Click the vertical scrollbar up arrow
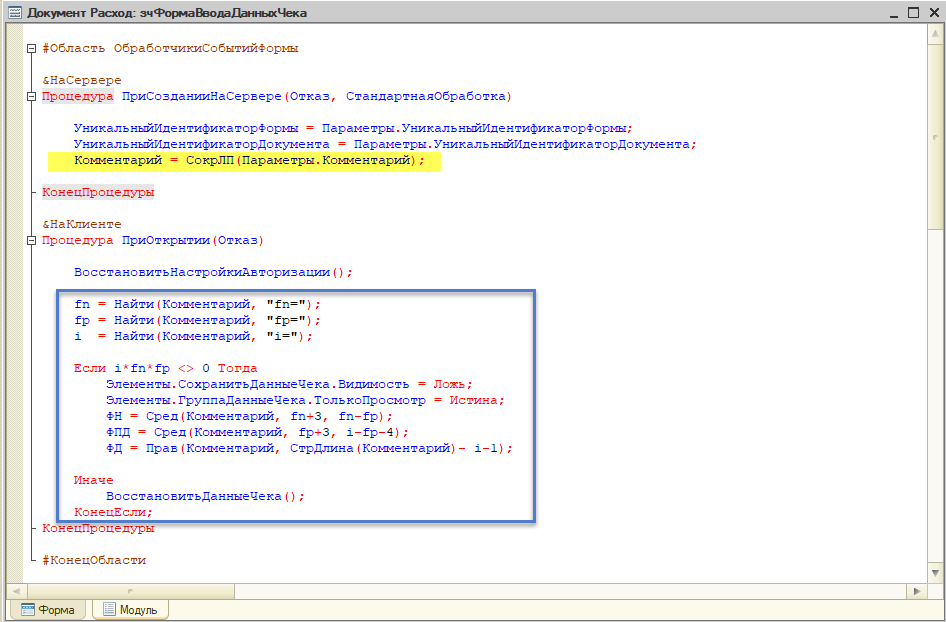 click(935, 36)
